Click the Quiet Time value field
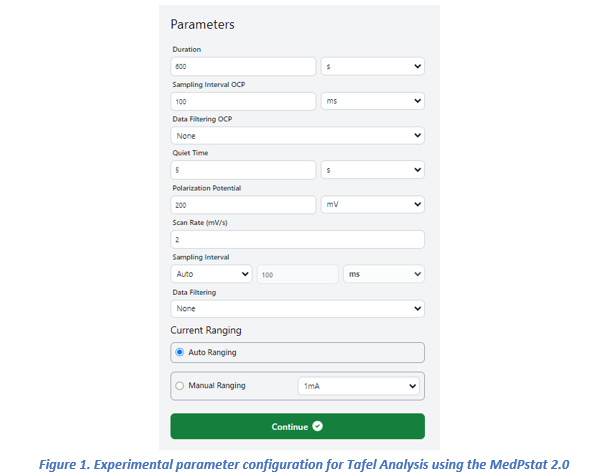 [243, 170]
